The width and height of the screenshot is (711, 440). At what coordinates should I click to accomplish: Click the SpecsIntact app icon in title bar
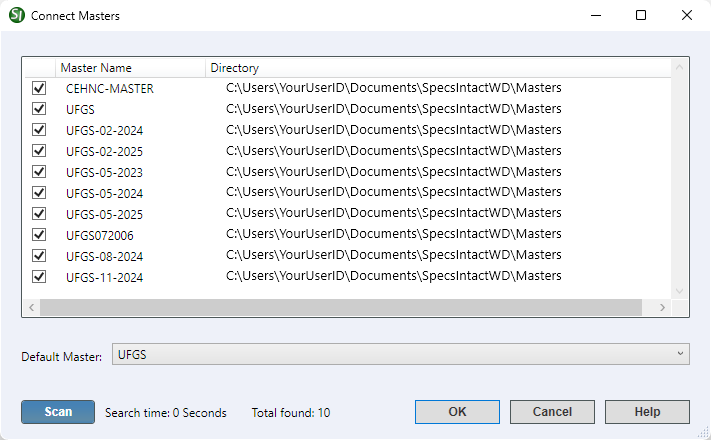point(17,15)
